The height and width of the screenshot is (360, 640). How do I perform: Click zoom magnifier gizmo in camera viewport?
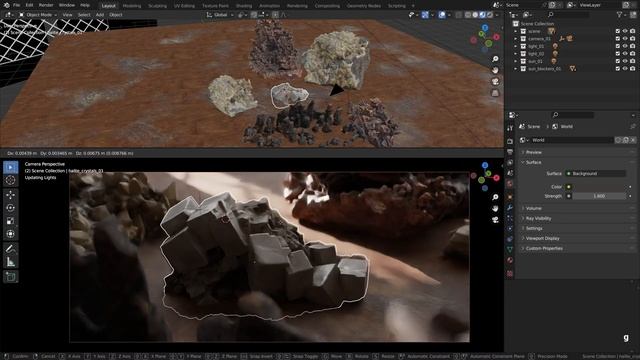[x=495, y=198]
